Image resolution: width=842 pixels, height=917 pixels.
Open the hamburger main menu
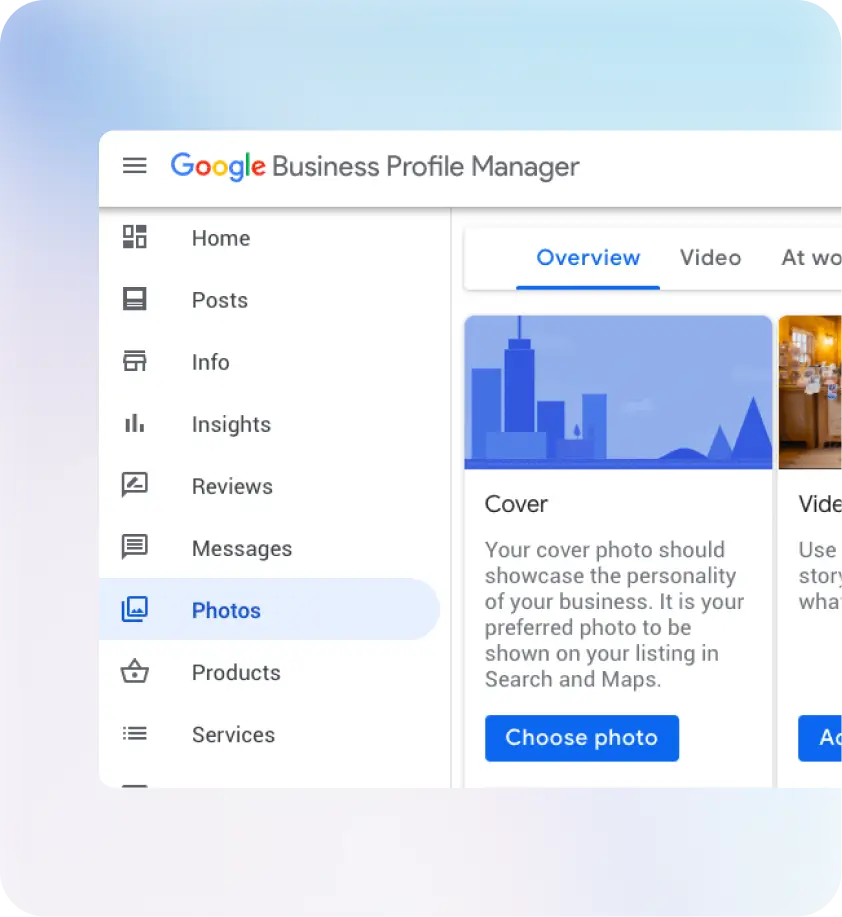(135, 166)
